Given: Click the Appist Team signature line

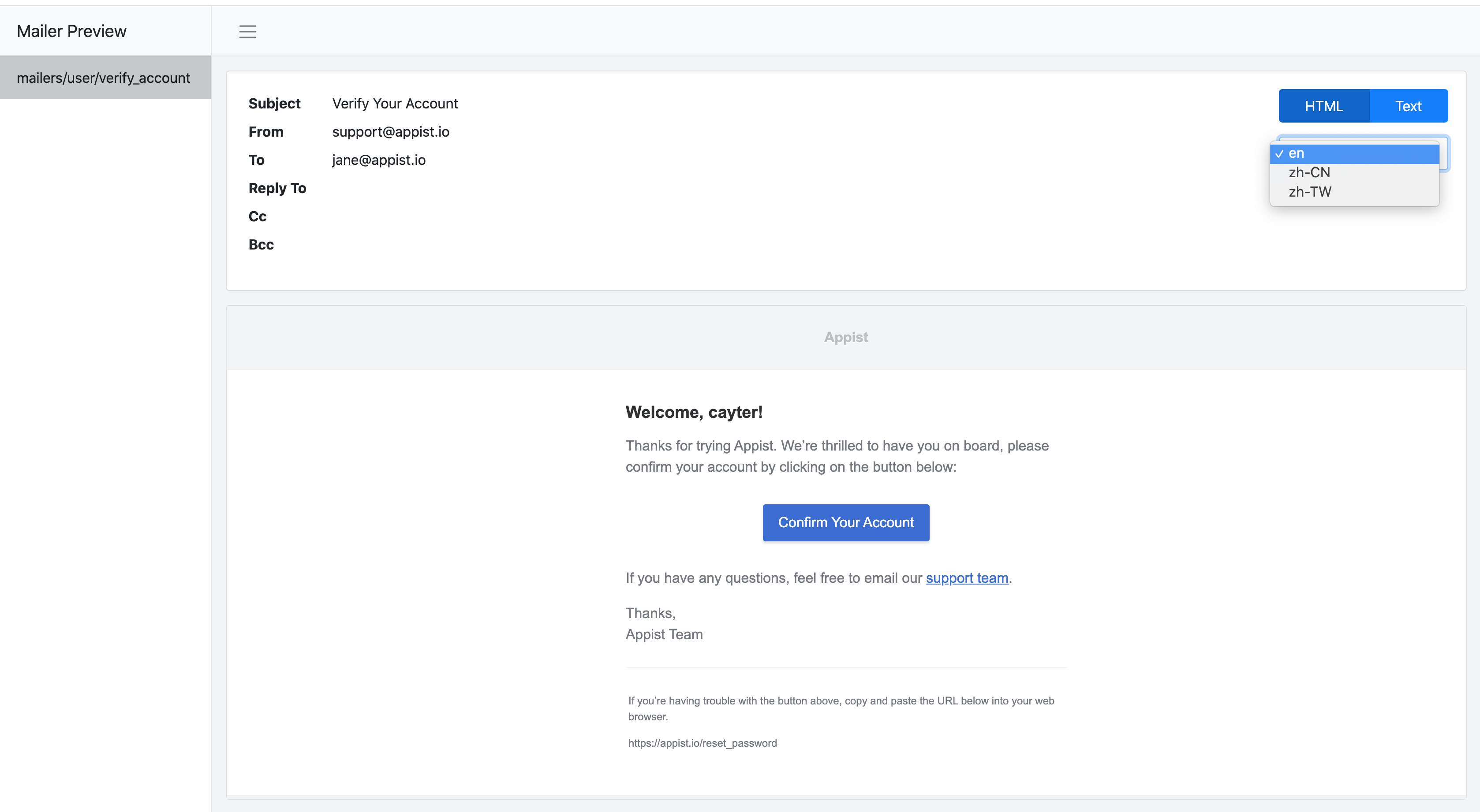Looking at the screenshot, I should (x=664, y=634).
